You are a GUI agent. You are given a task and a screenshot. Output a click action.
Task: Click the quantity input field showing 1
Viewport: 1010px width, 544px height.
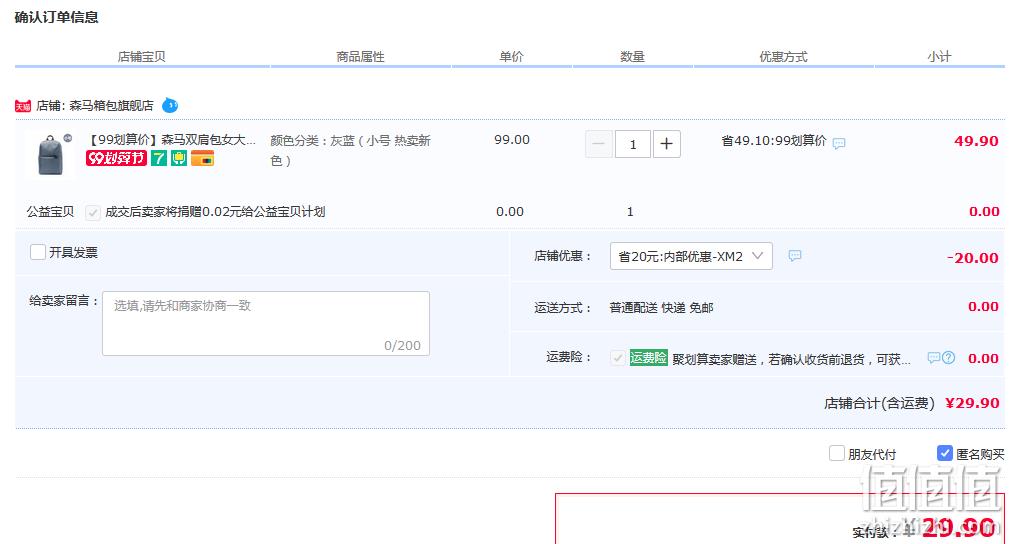(x=633, y=144)
